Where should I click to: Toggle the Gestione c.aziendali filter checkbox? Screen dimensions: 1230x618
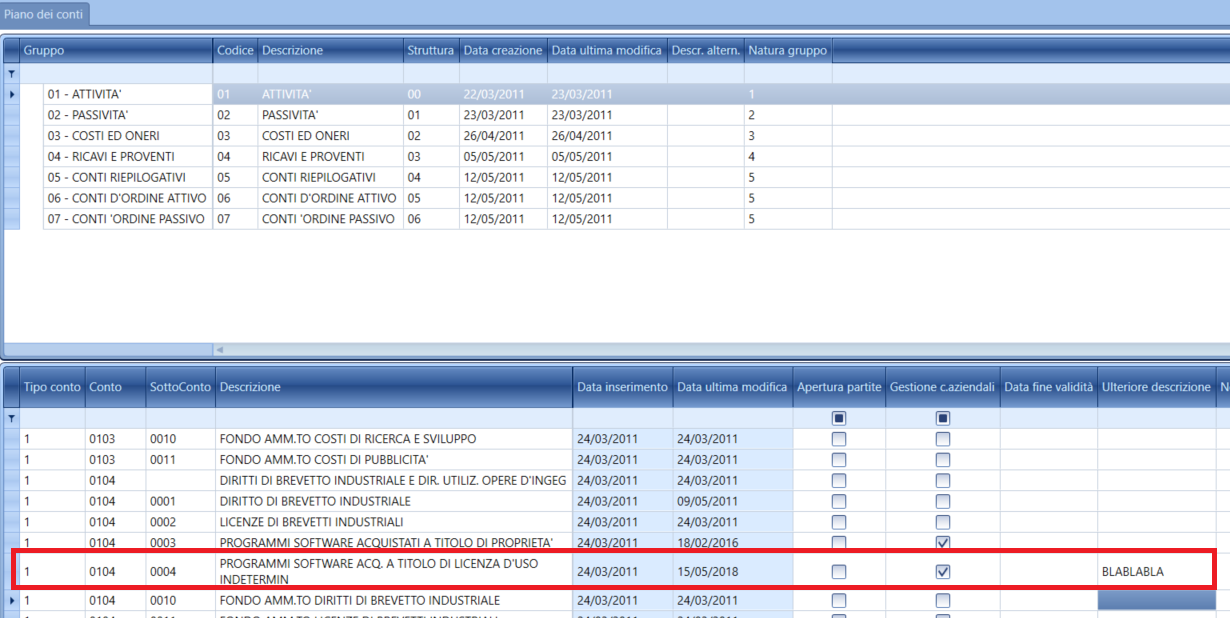[942, 418]
